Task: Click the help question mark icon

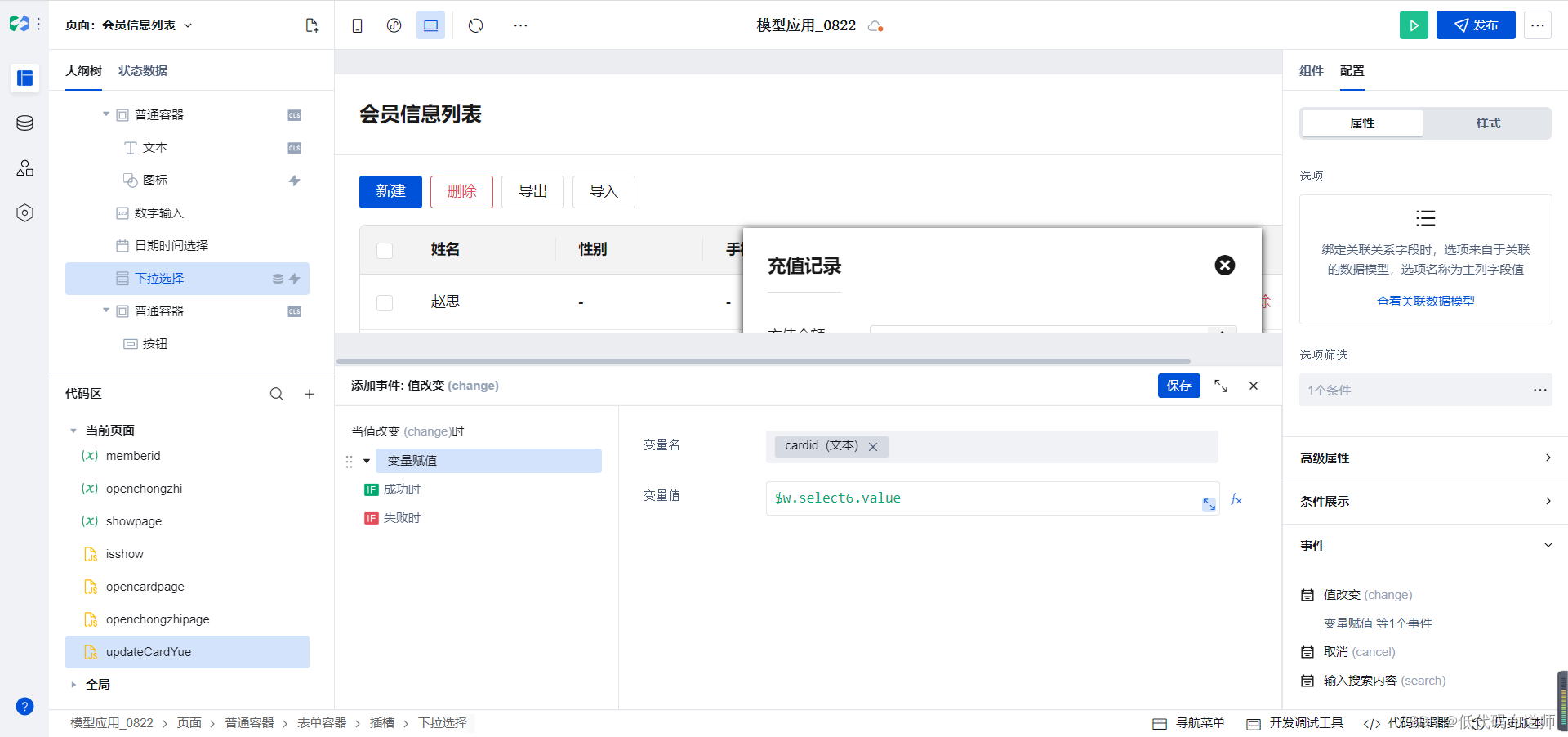Action: [x=24, y=707]
